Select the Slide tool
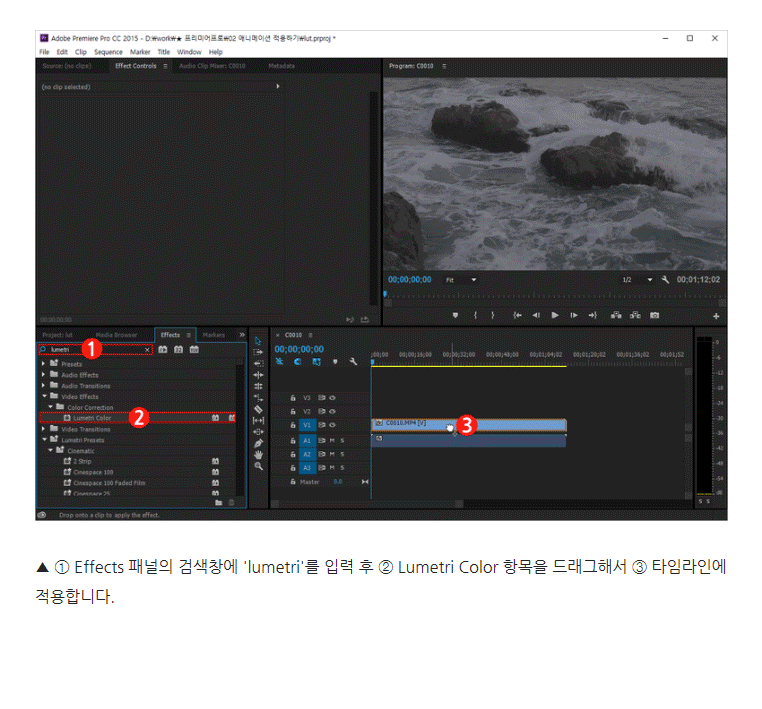 [x=258, y=432]
